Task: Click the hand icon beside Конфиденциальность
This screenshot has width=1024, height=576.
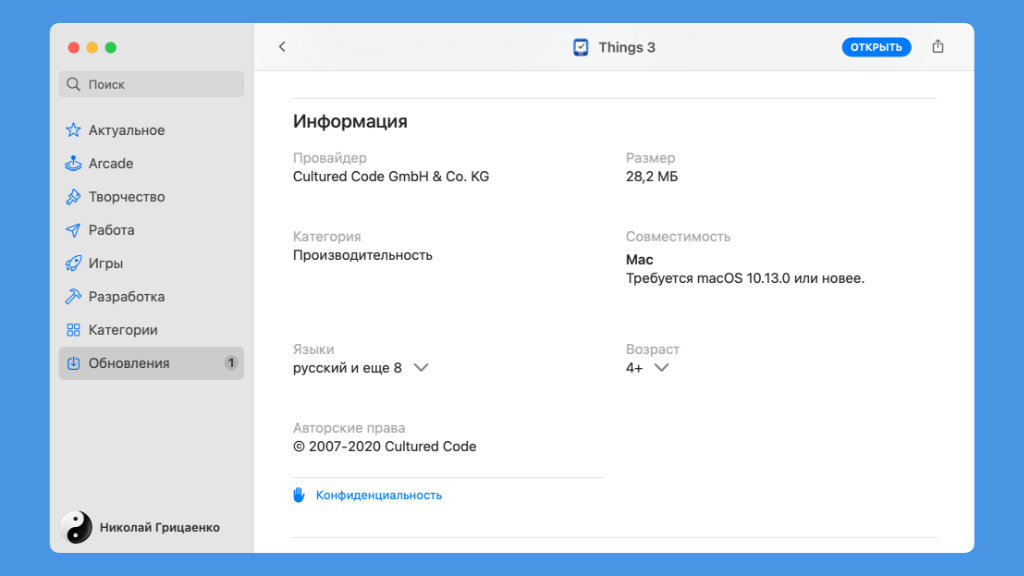Action: point(299,495)
